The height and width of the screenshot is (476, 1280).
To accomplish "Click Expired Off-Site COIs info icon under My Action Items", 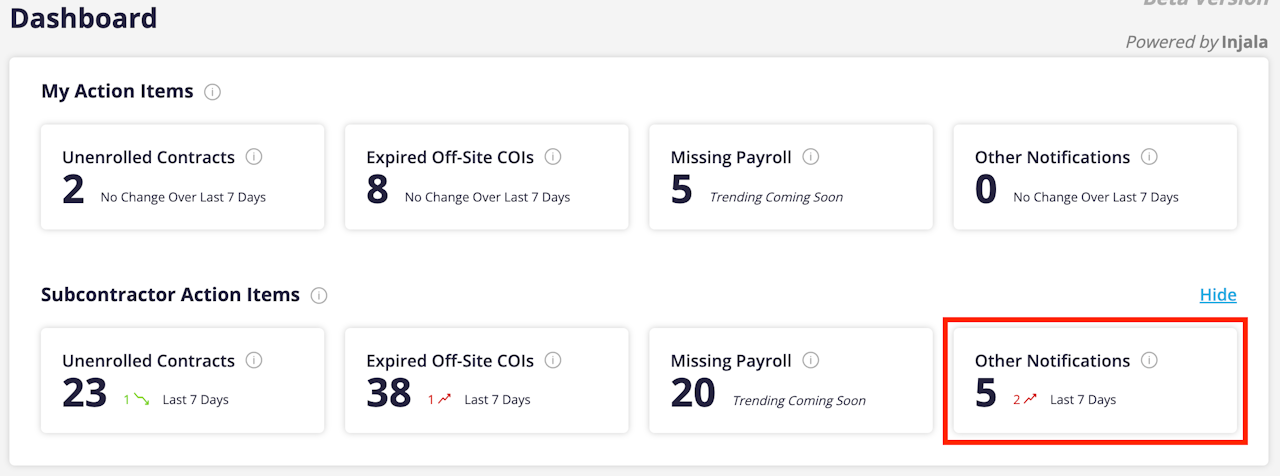I will (x=553, y=157).
